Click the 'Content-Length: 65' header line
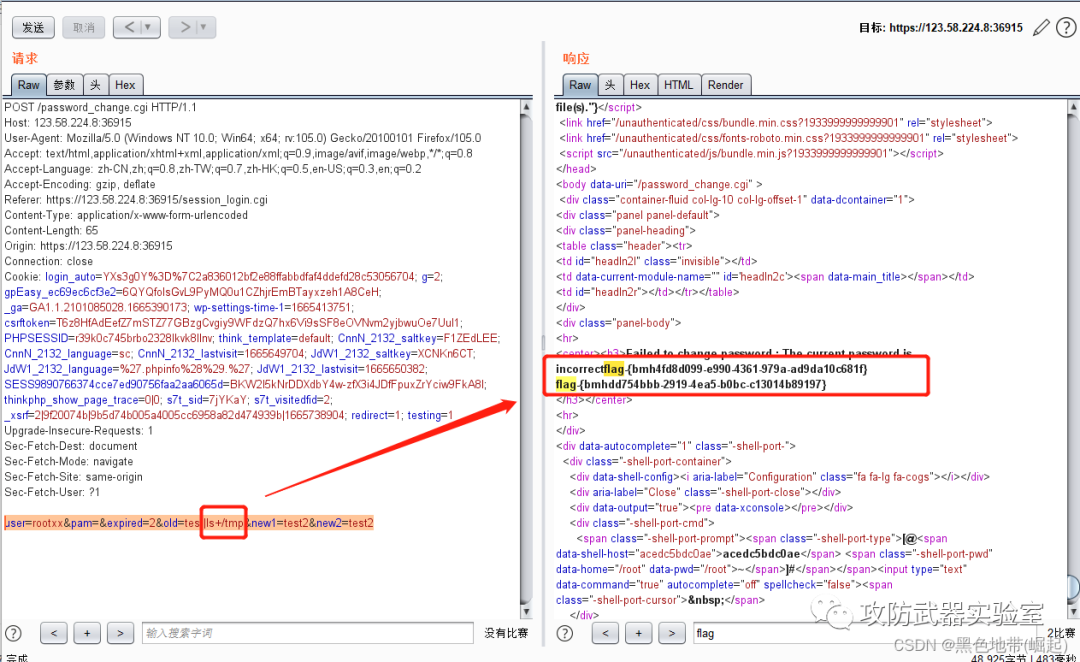The height and width of the screenshot is (662, 1080). click(x=52, y=230)
